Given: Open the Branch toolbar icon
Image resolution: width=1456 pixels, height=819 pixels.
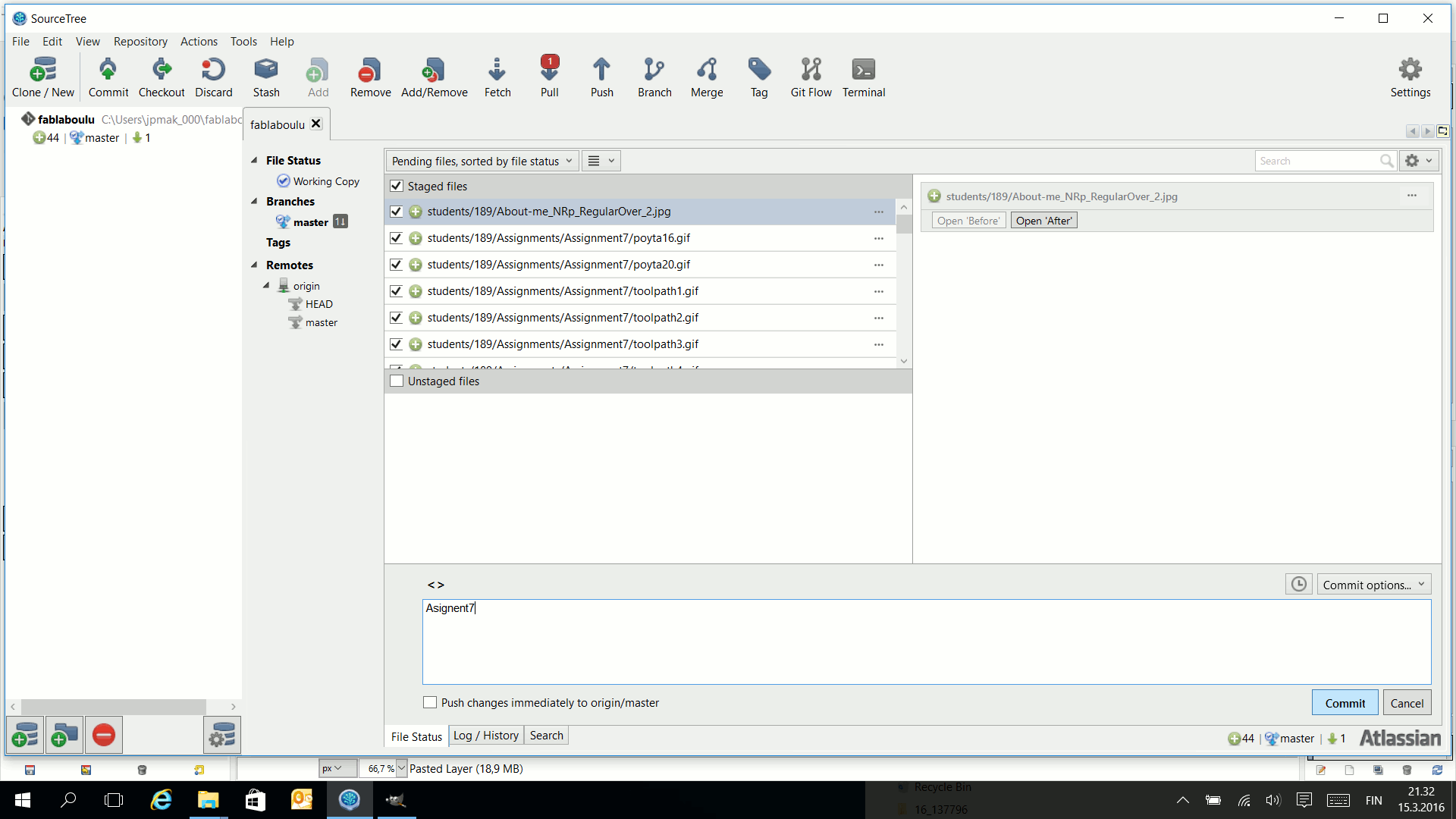Looking at the screenshot, I should [x=654, y=77].
